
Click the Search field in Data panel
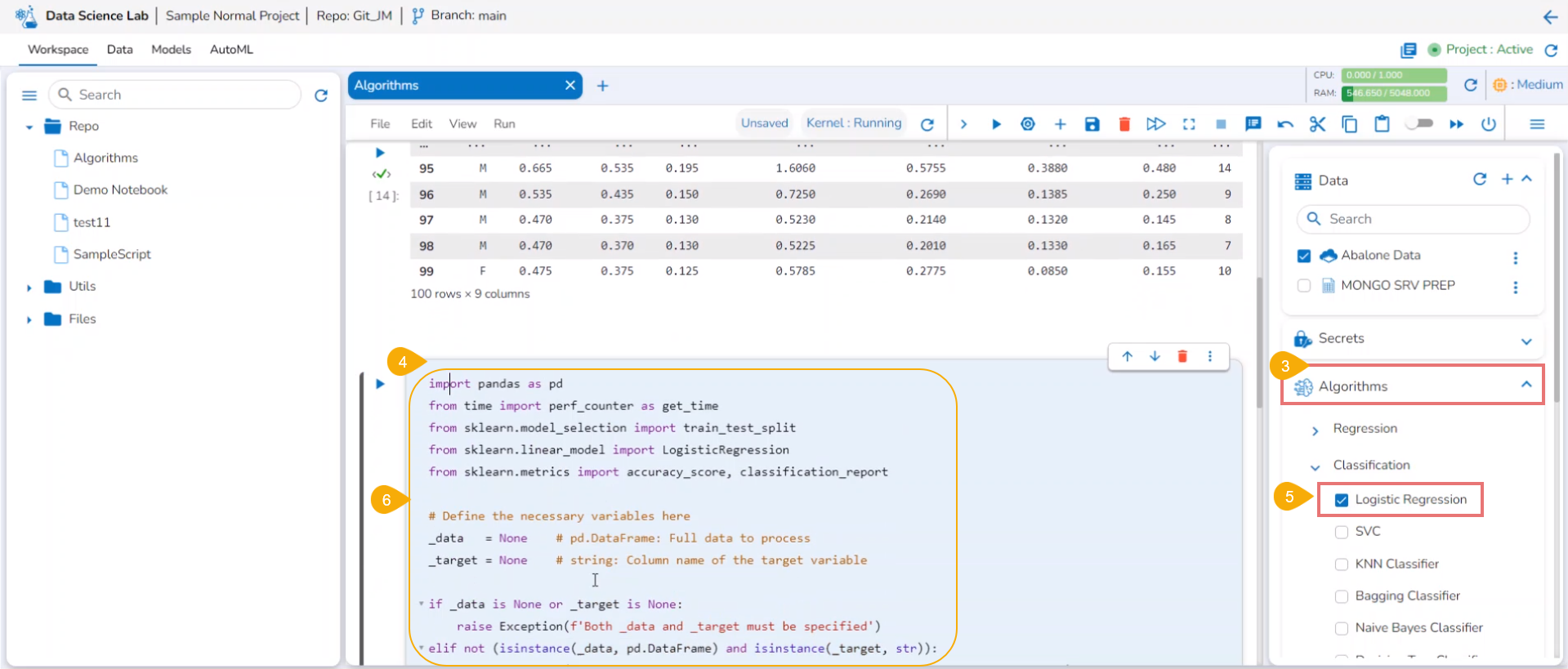(1422, 219)
